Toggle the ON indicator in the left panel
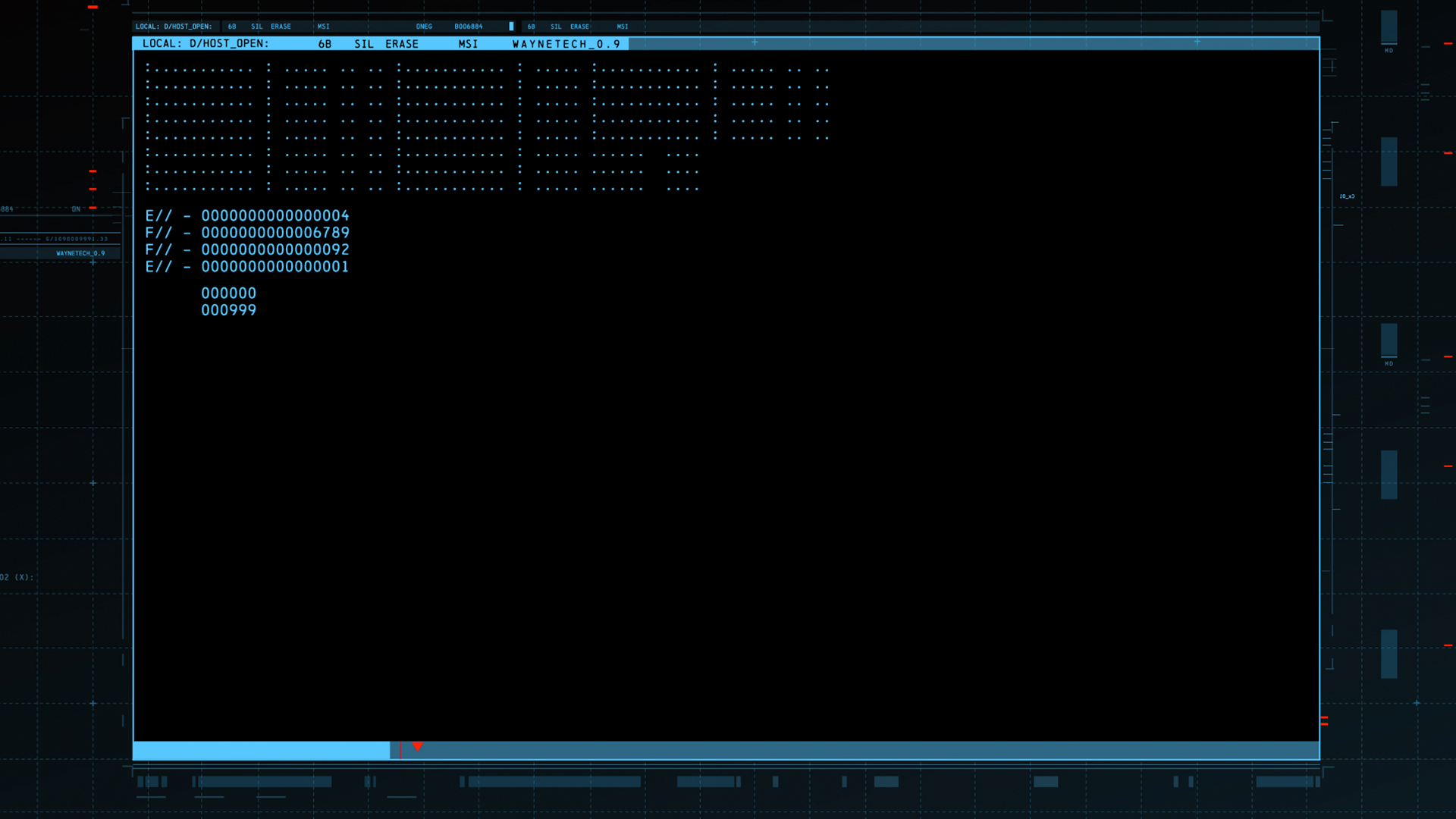Viewport: 1456px width, 819px height. click(76, 209)
